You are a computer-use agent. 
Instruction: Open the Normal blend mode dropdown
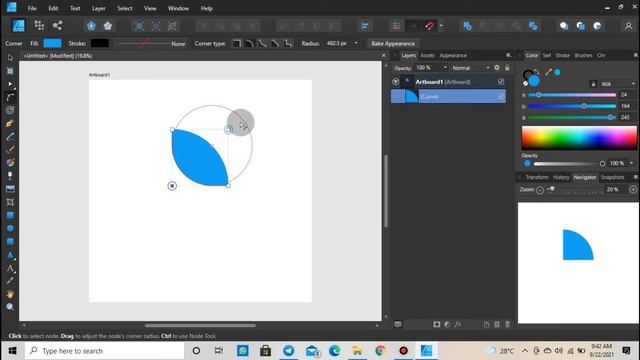(488, 68)
